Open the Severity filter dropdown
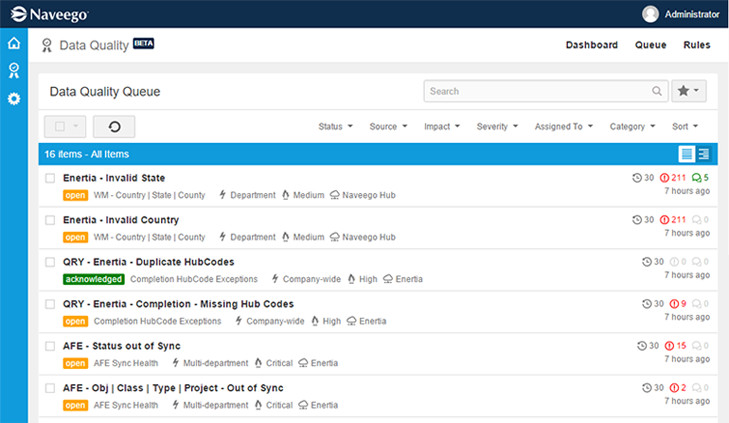This screenshot has height=423, width=729. point(497,126)
